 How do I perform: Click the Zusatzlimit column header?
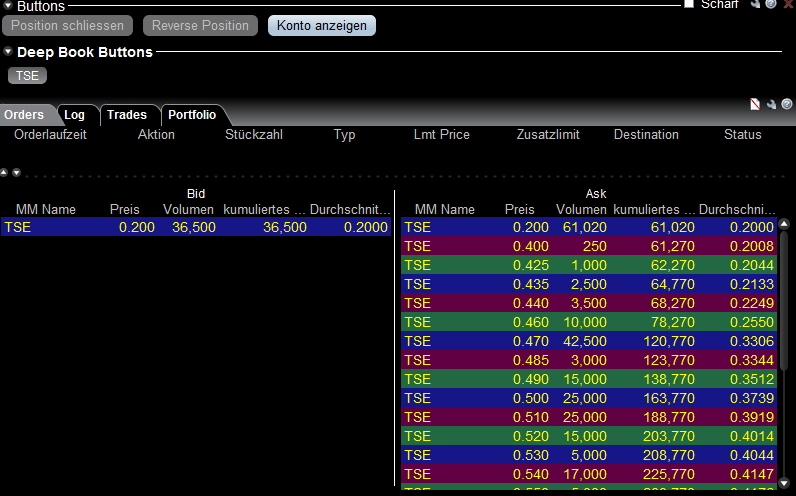[x=548, y=135]
